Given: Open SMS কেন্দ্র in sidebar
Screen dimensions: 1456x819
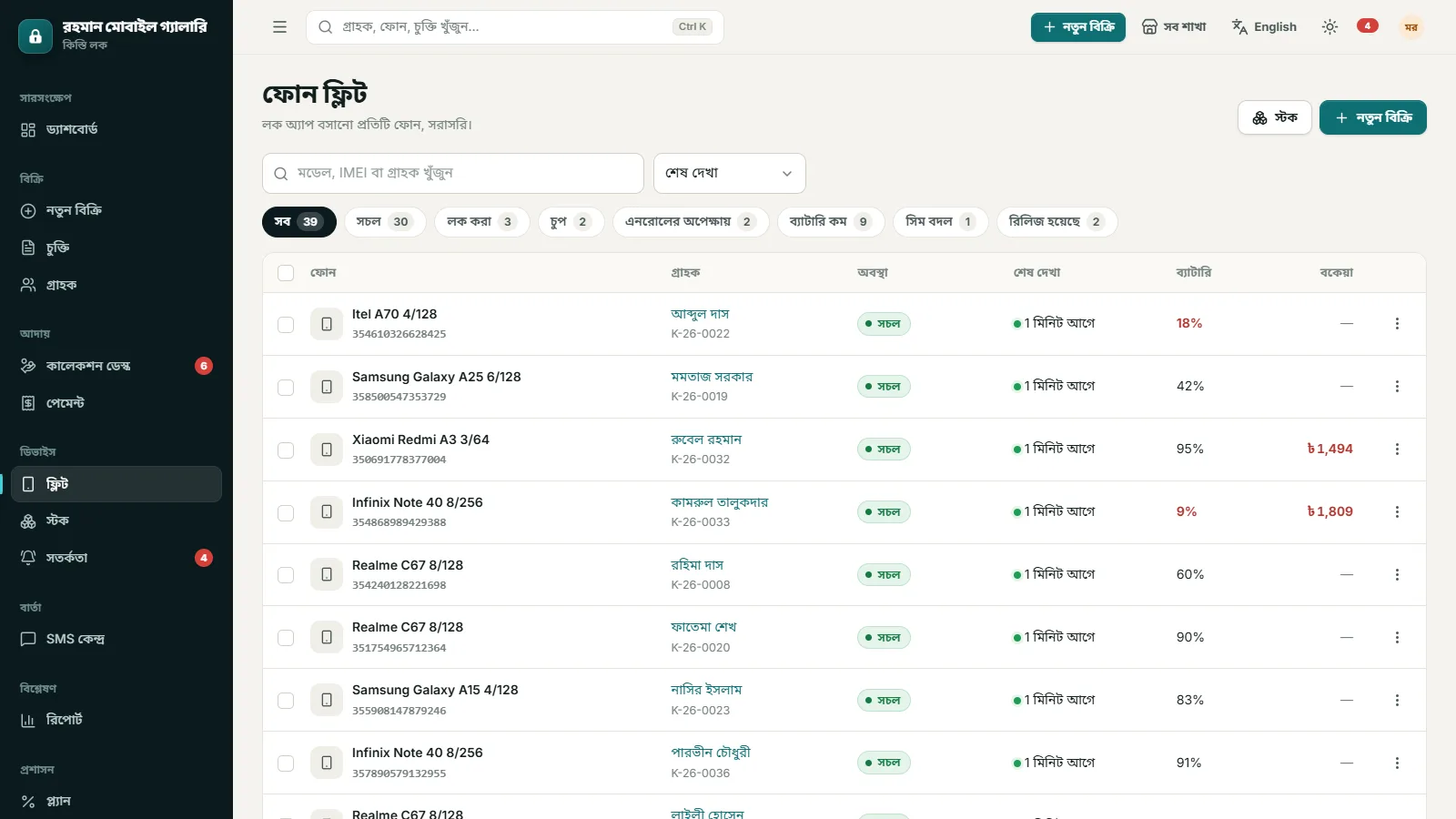Looking at the screenshot, I should click(x=116, y=639).
